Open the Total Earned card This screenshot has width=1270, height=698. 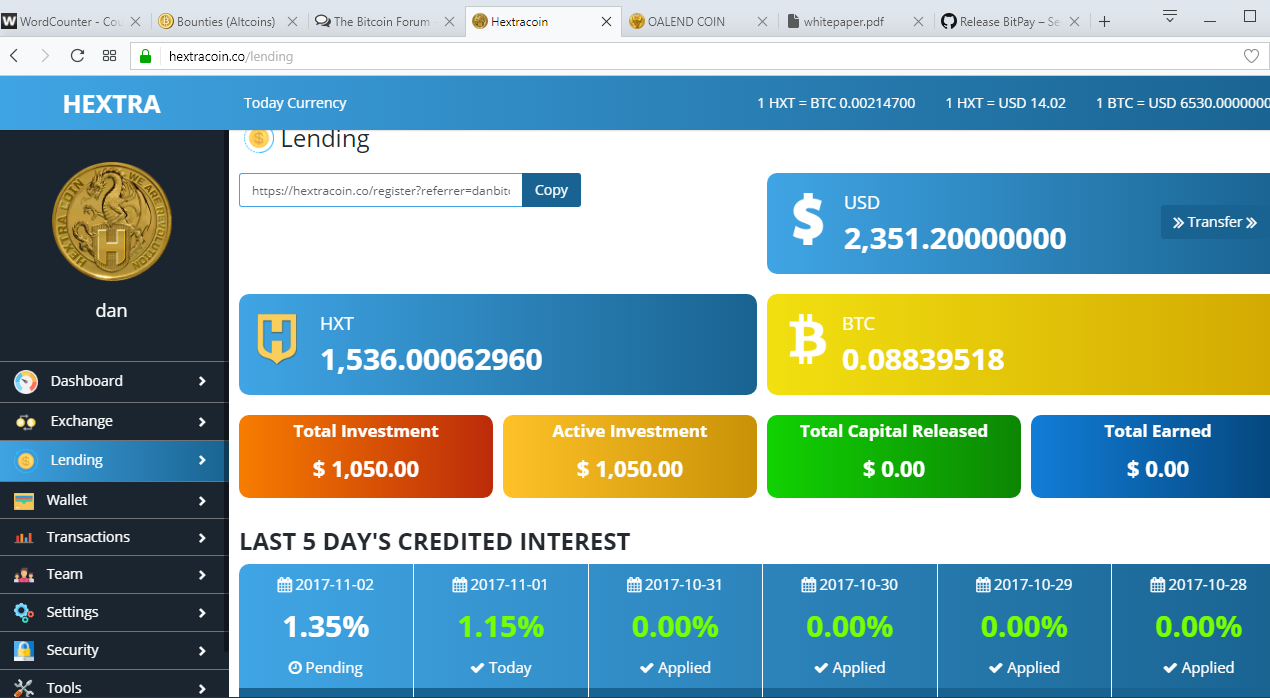[1150, 456]
